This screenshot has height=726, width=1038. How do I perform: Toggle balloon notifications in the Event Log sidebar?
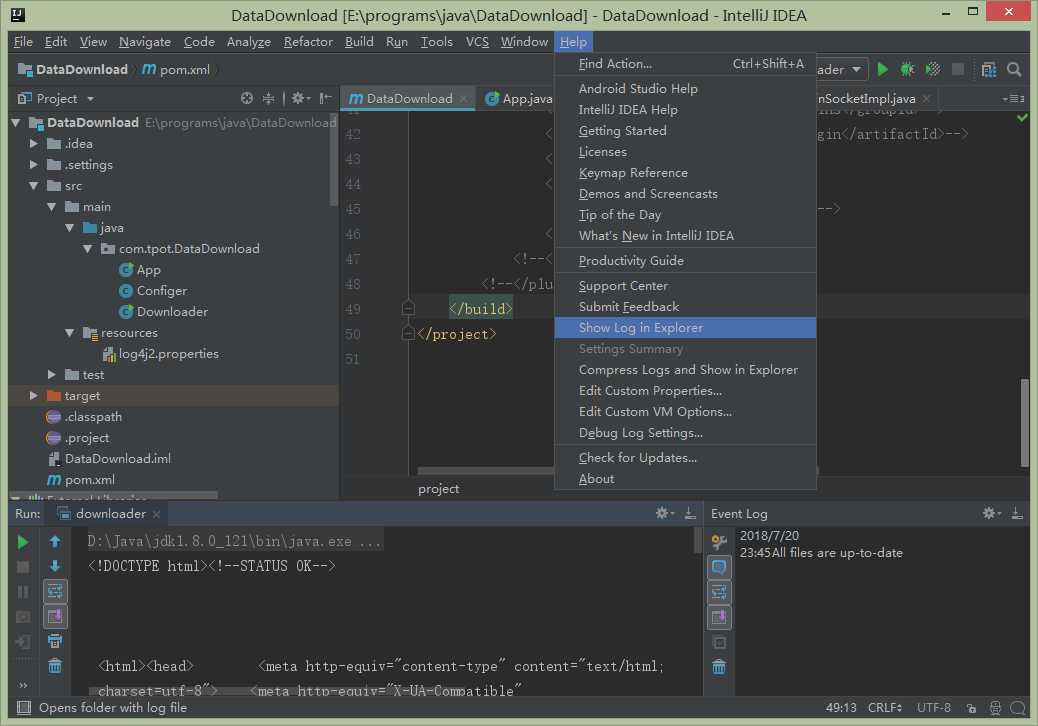tap(719, 567)
